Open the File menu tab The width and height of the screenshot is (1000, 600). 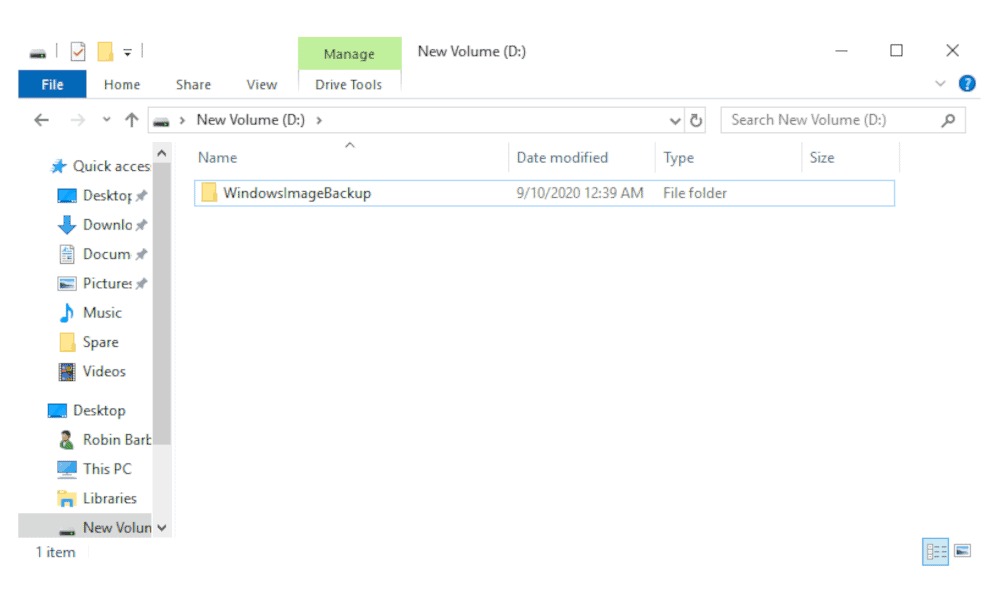52,84
